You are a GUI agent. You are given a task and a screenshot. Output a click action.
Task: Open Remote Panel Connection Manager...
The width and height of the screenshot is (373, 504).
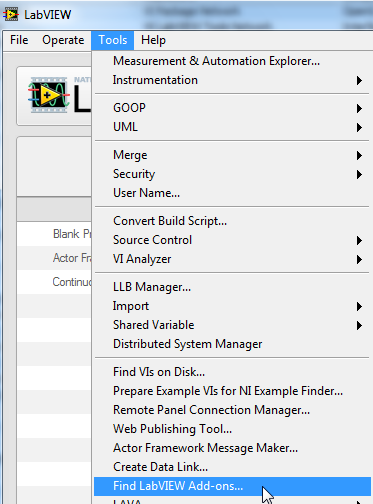click(232, 410)
